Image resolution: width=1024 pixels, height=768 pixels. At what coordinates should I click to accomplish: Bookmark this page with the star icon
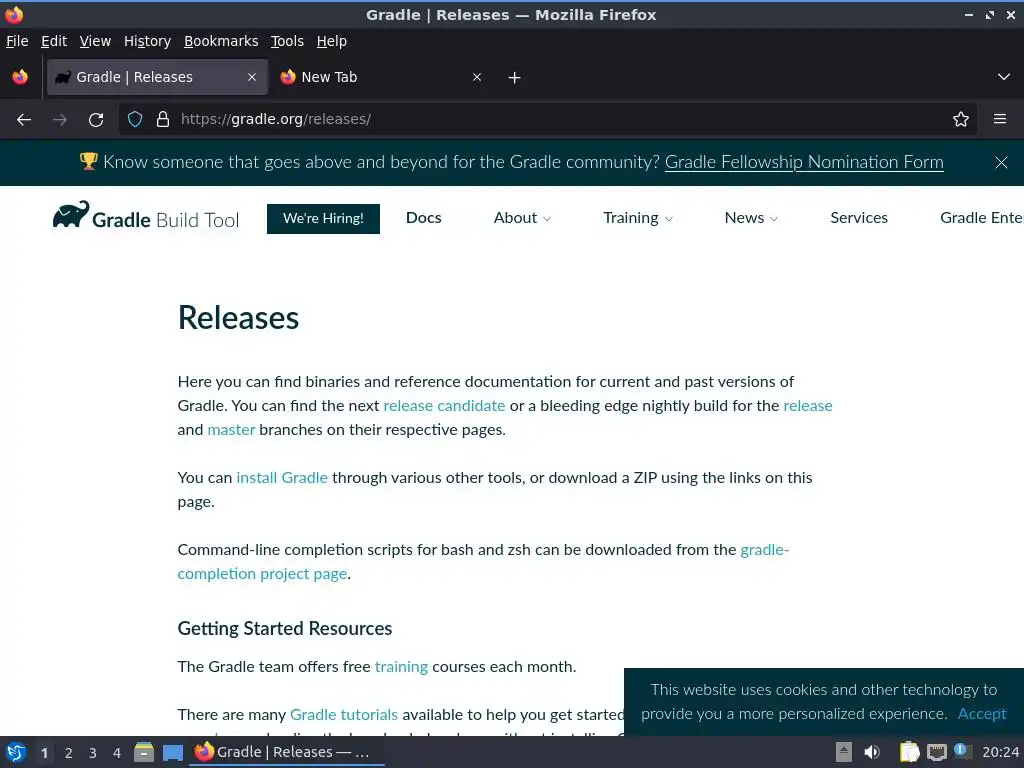961,119
